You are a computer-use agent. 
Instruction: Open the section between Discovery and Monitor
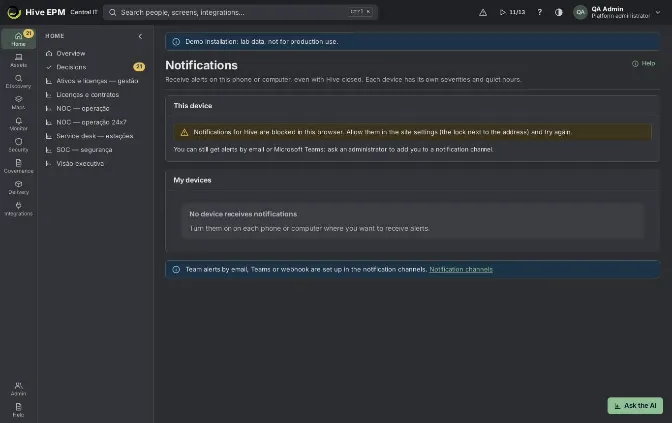18,103
